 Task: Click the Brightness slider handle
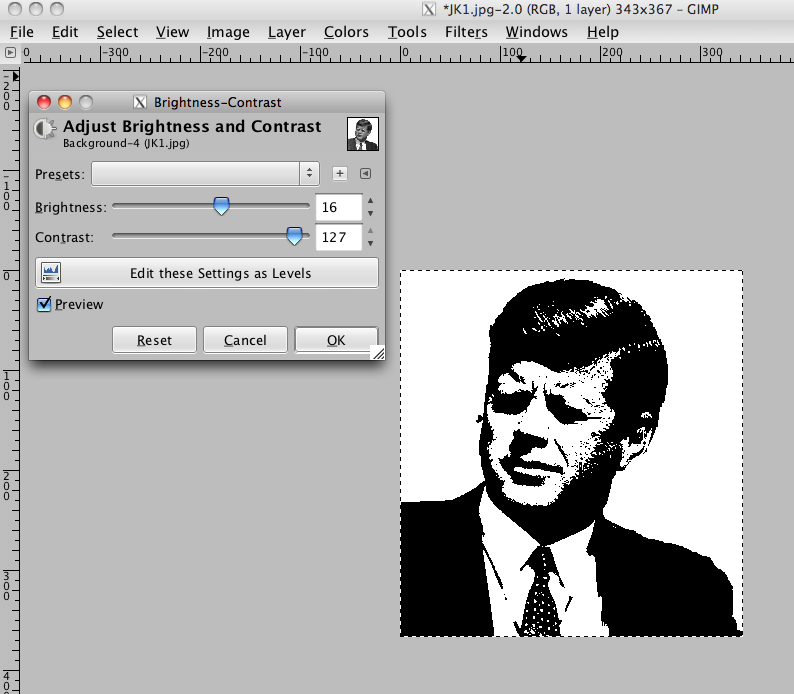pyautogui.click(x=221, y=206)
